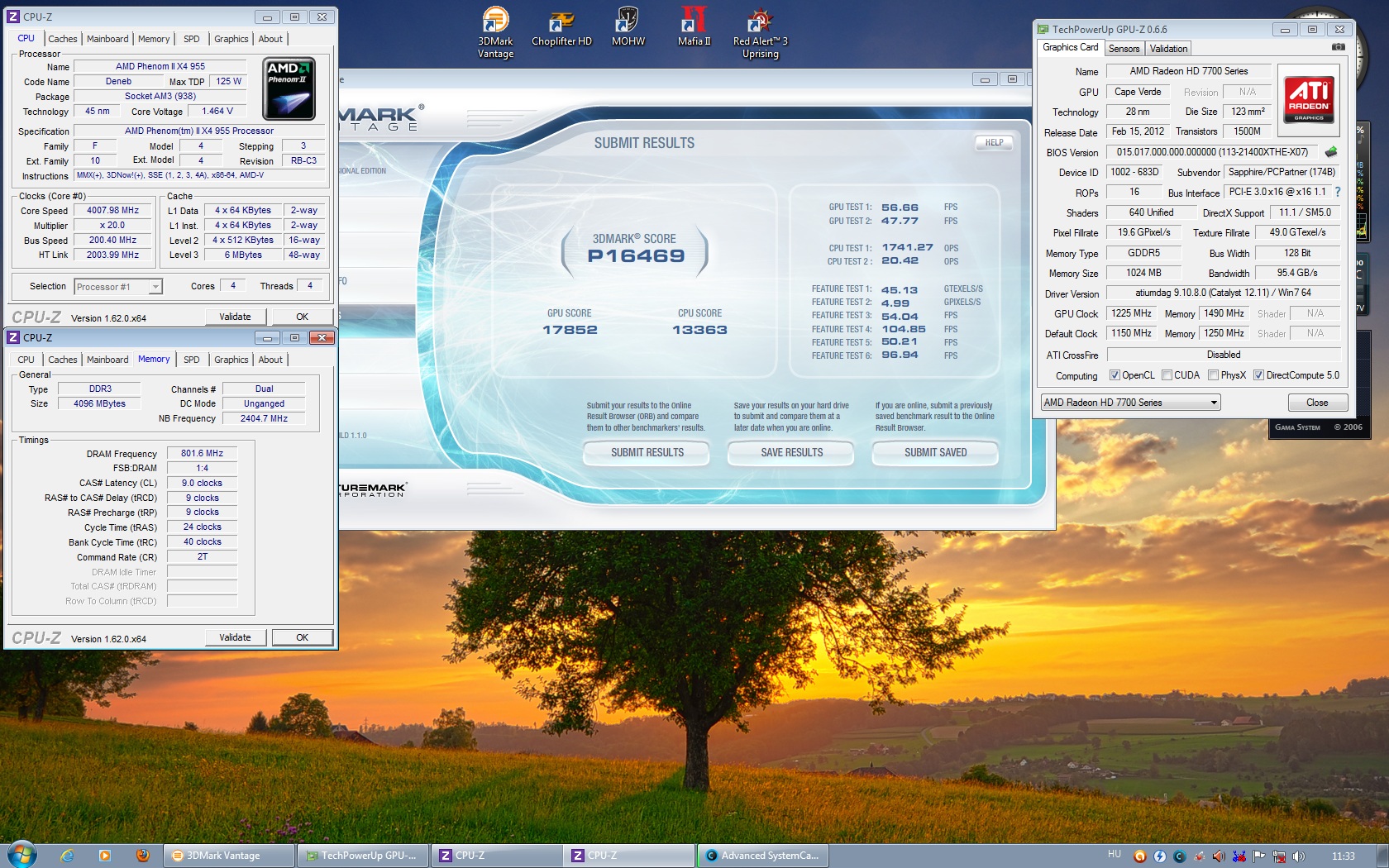Click the dark blue C tray icon

(1179, 856)
